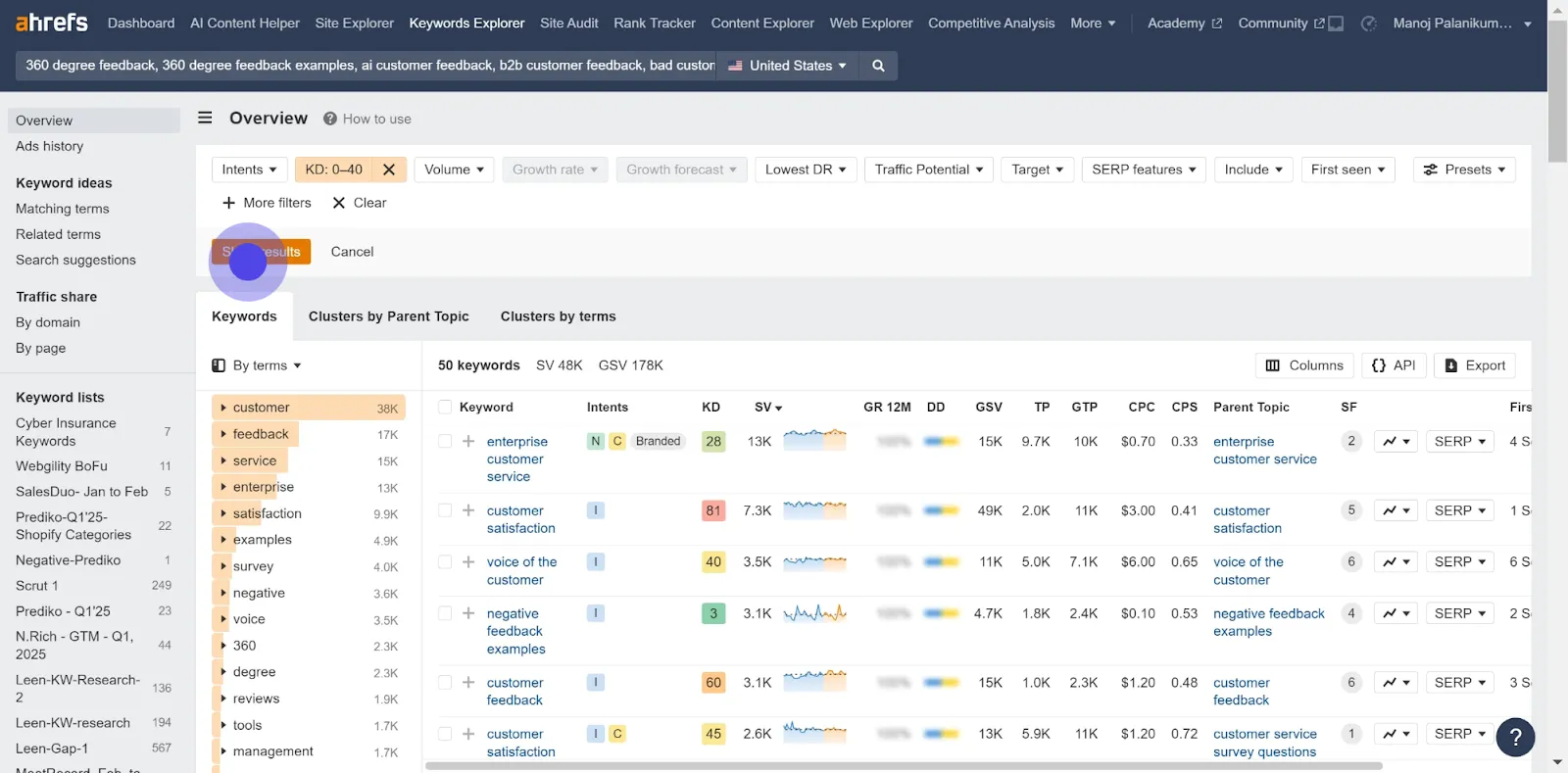Check the customer satisfaction 7.3K row

pos(445,510)
